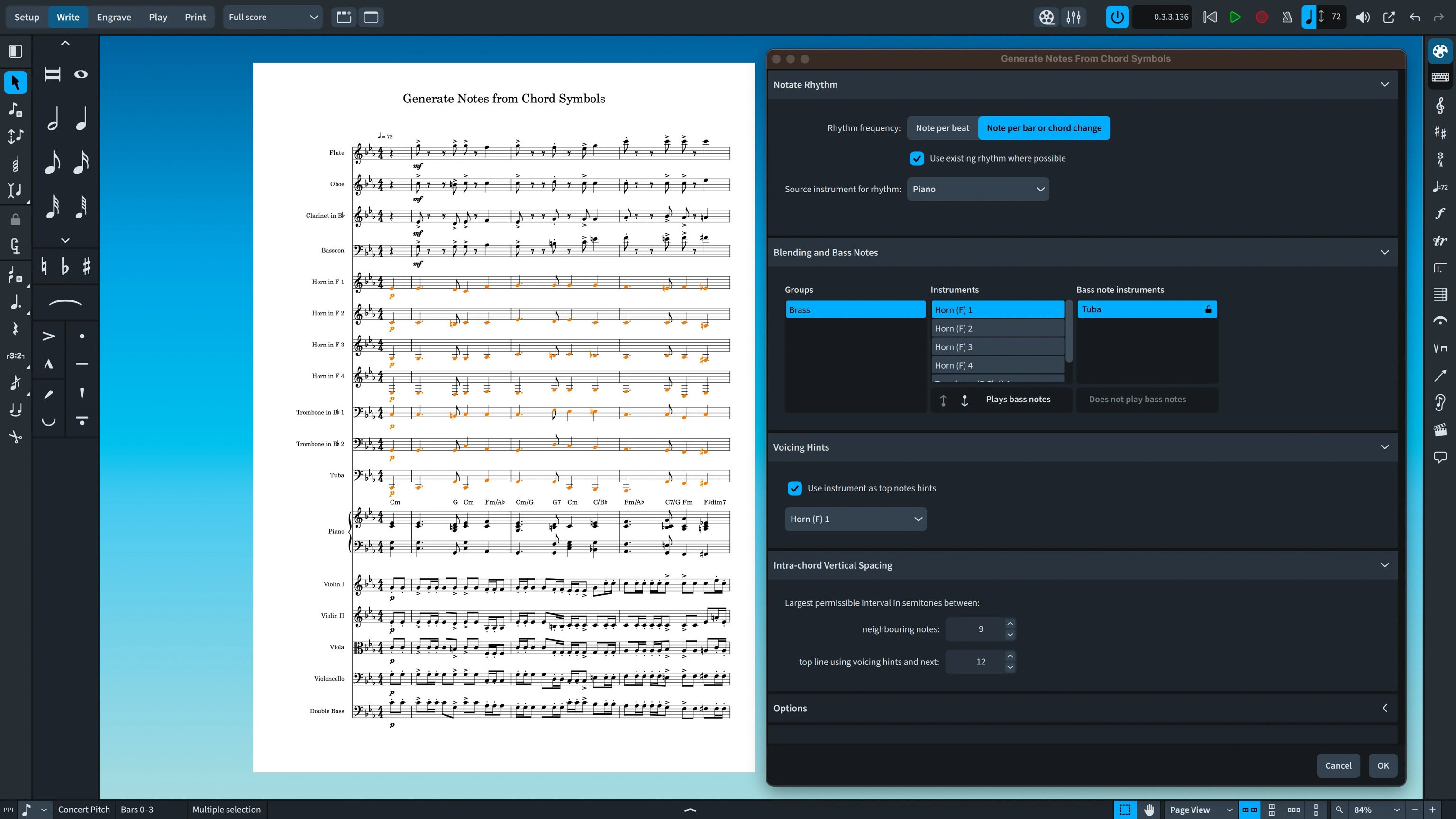Apply the natural accidental

[44, 266]
